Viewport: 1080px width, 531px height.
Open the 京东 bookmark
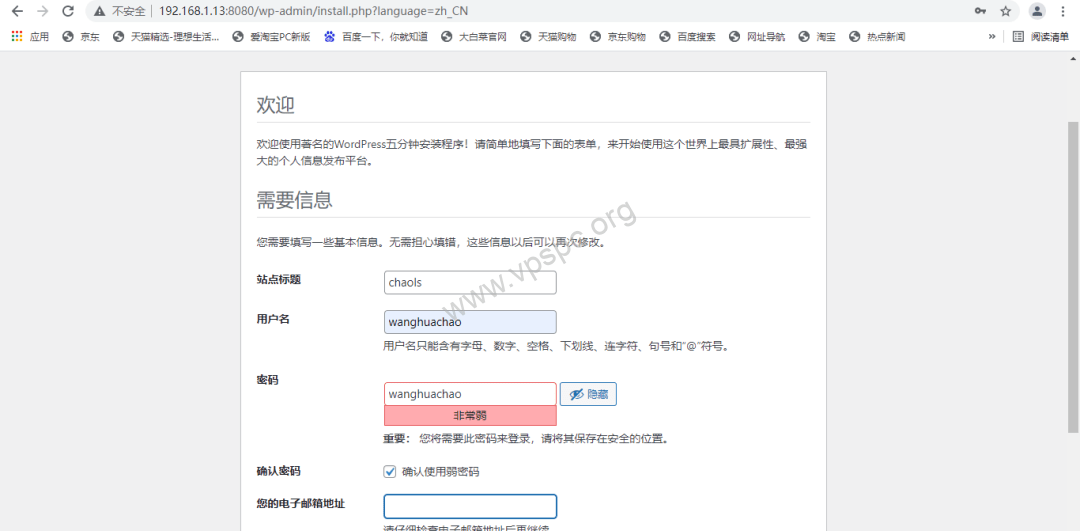(x=81, y=37)
